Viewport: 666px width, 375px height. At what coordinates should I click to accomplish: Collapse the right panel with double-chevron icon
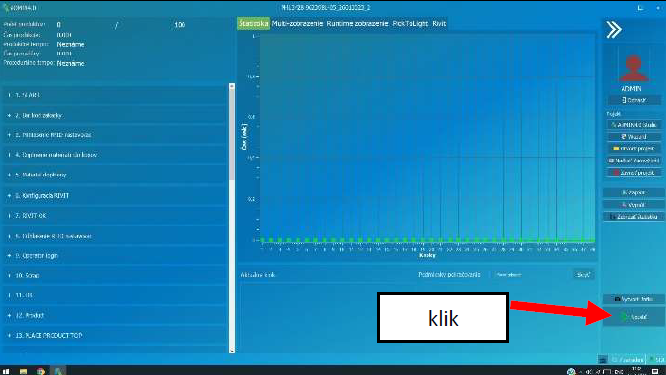pyautogui.click(x=614, y=30)
